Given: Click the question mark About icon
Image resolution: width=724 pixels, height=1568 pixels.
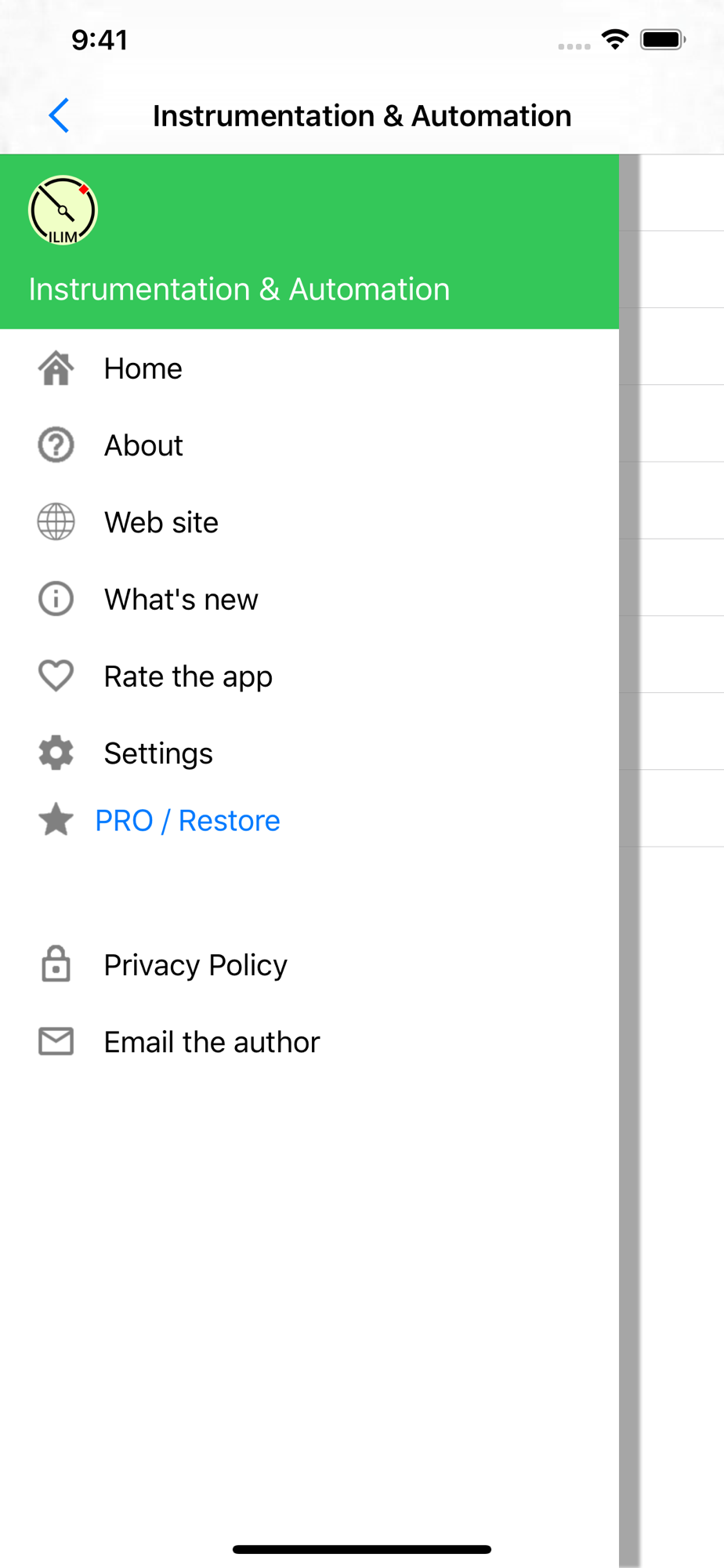Looking at the screenshot, I should point(56,445).
